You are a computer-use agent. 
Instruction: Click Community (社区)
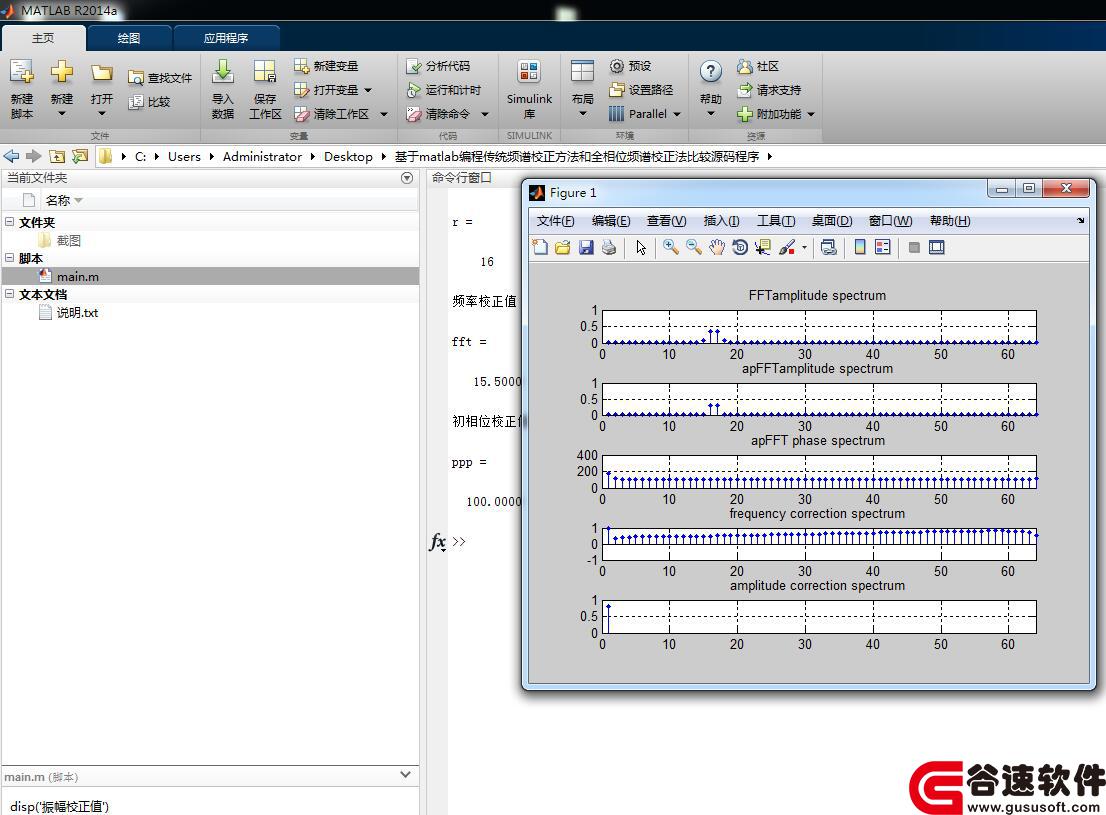click(x=758, y=66)
